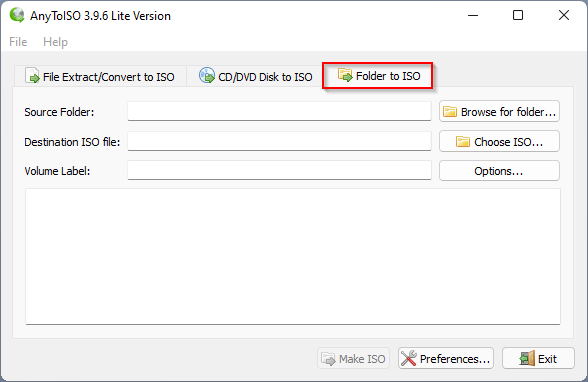This screenshot has width=588, height=382.
Task: Click the Volume Label text field
Action: [x=279, y=171]
